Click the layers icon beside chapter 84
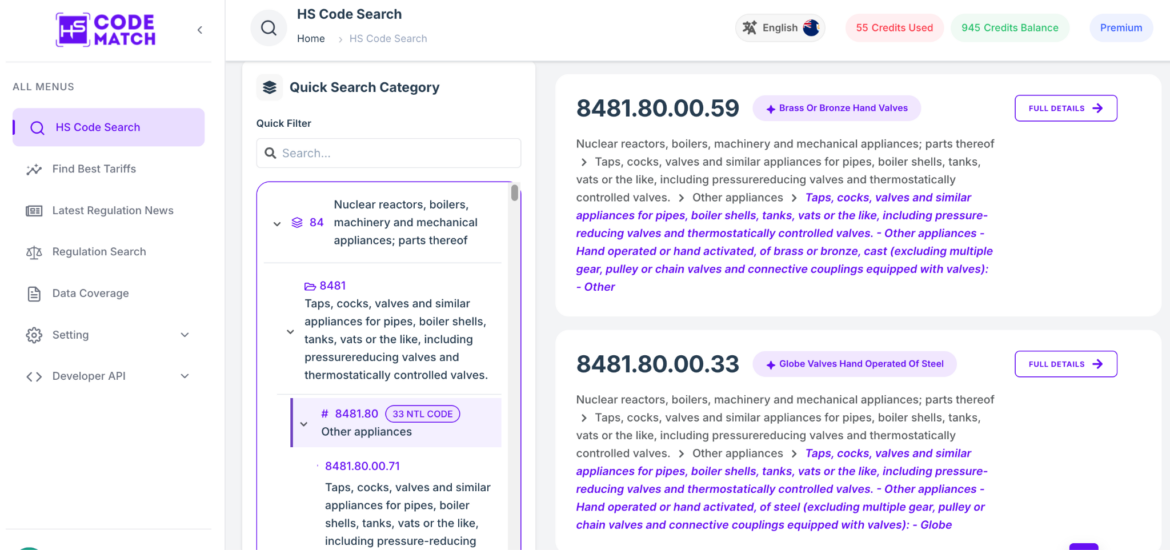Screen dimensions: 1170x550 (296, 222)
